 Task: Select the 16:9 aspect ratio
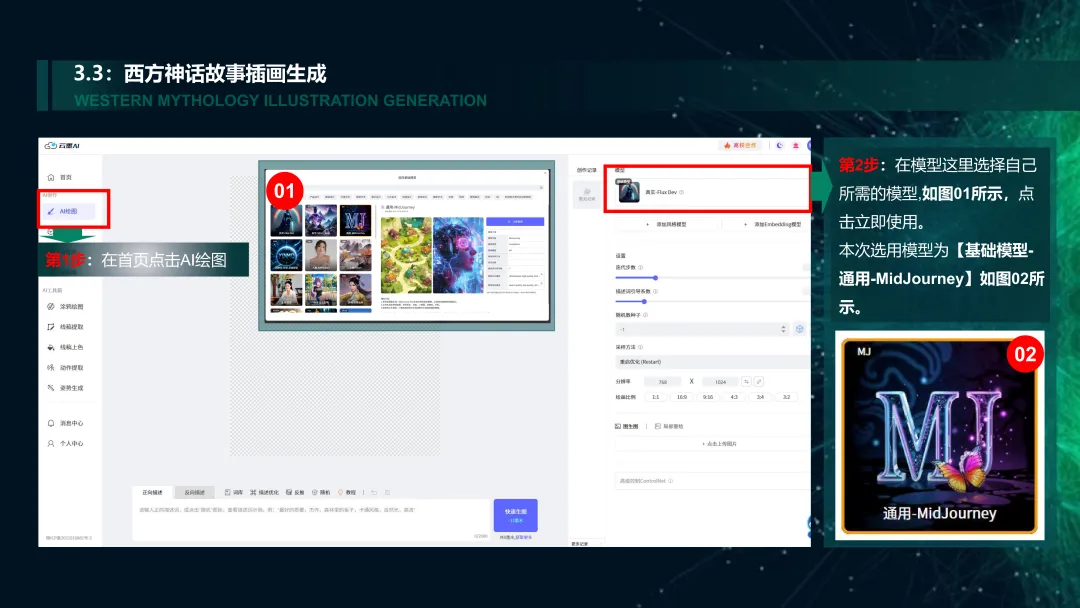tap(682, 397)
